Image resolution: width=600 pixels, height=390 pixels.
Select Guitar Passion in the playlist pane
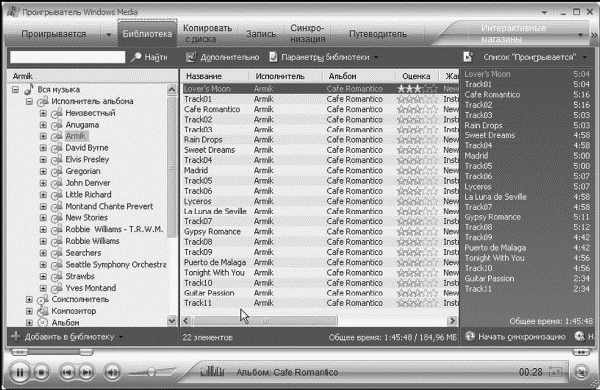point(527,279)
